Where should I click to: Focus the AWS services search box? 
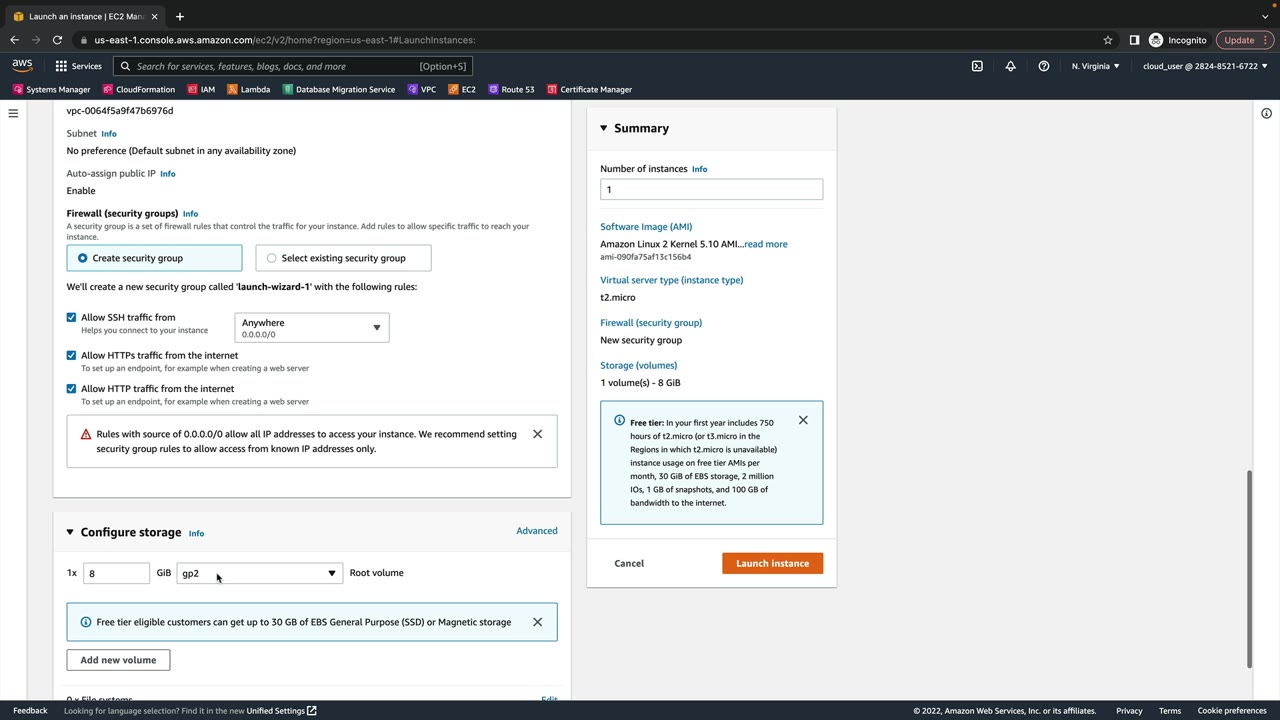292,66
